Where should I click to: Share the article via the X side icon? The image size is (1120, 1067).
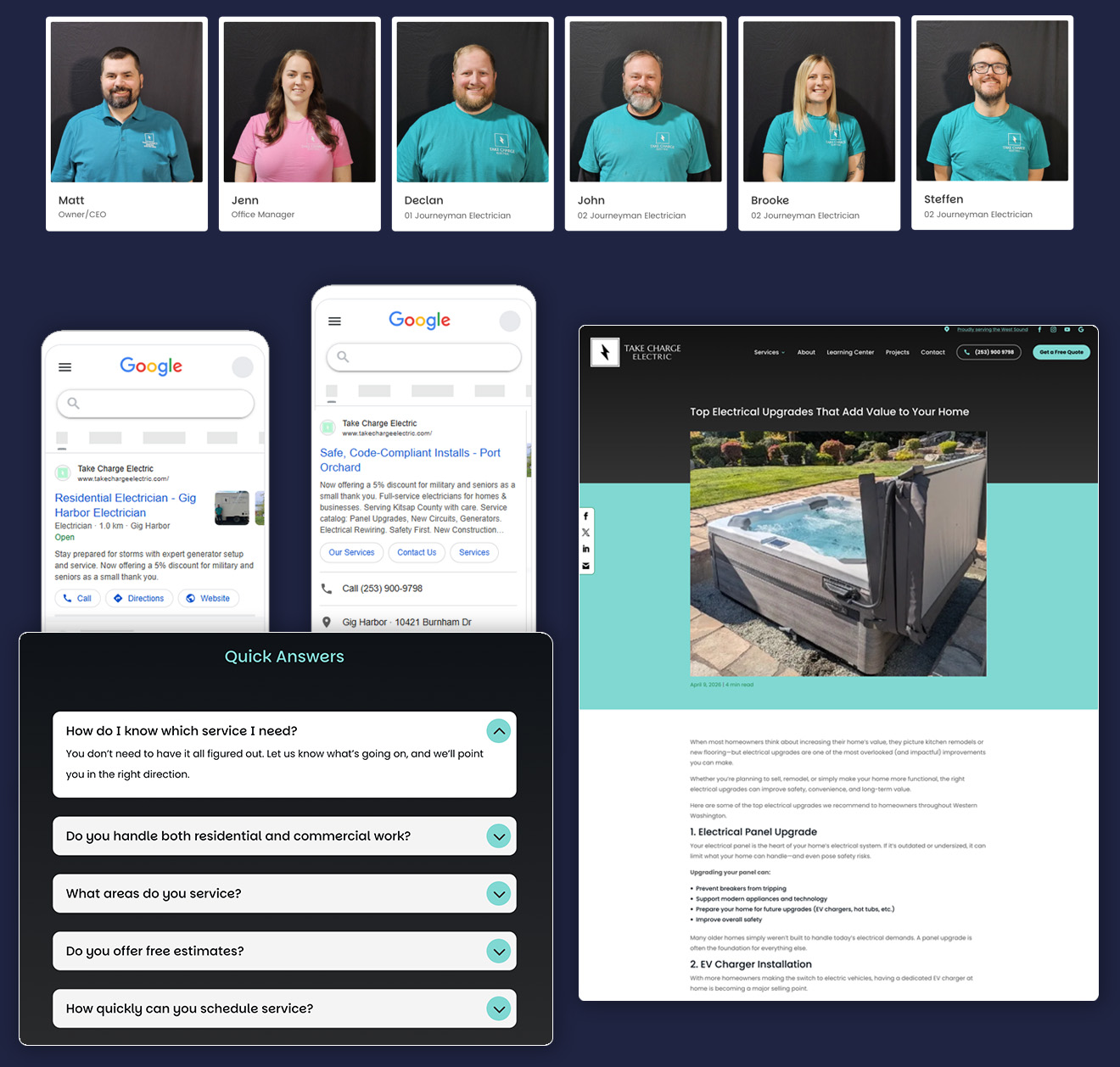point(585,533)
